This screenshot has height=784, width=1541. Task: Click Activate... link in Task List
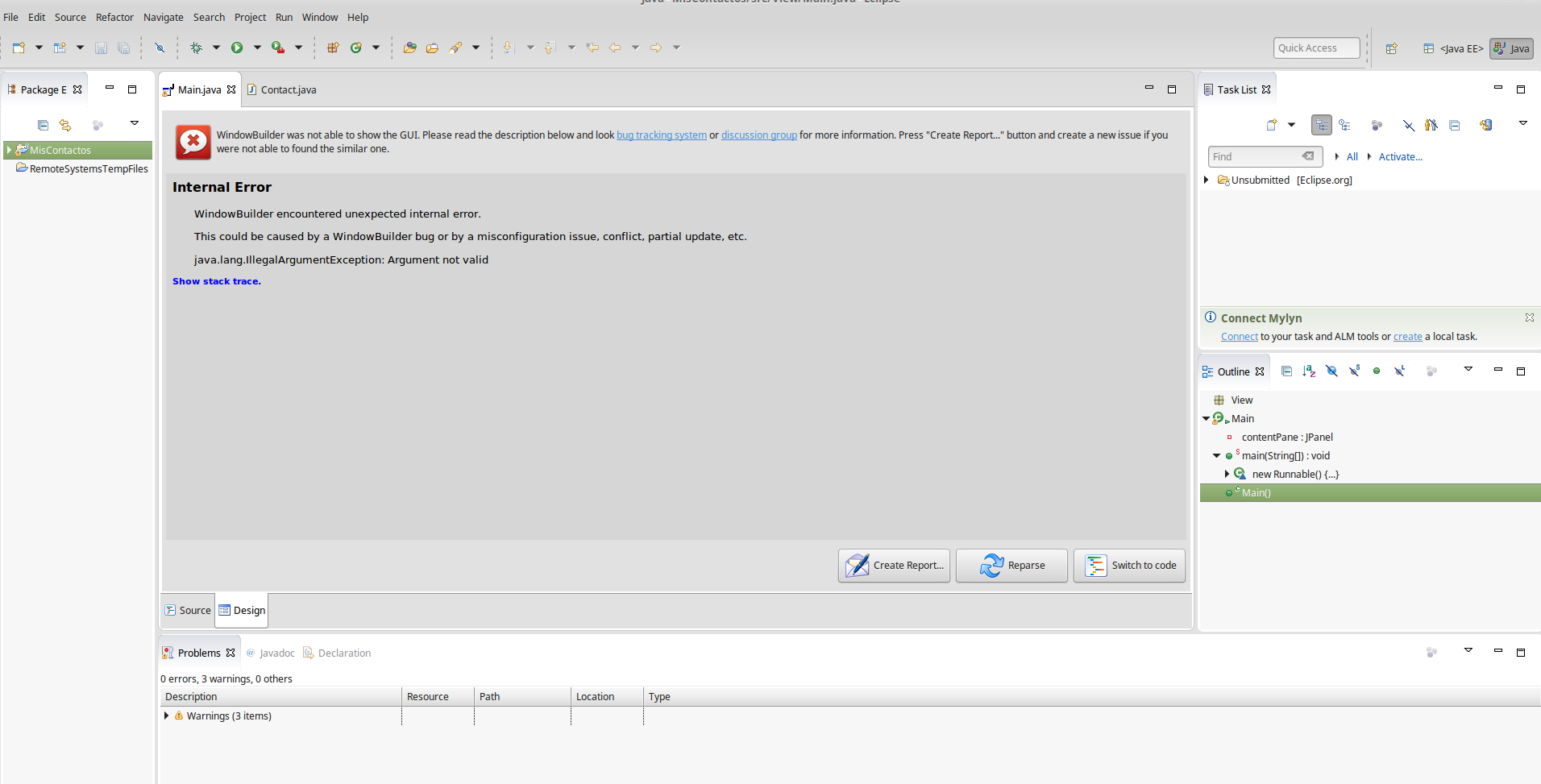tap(1400, 156)
